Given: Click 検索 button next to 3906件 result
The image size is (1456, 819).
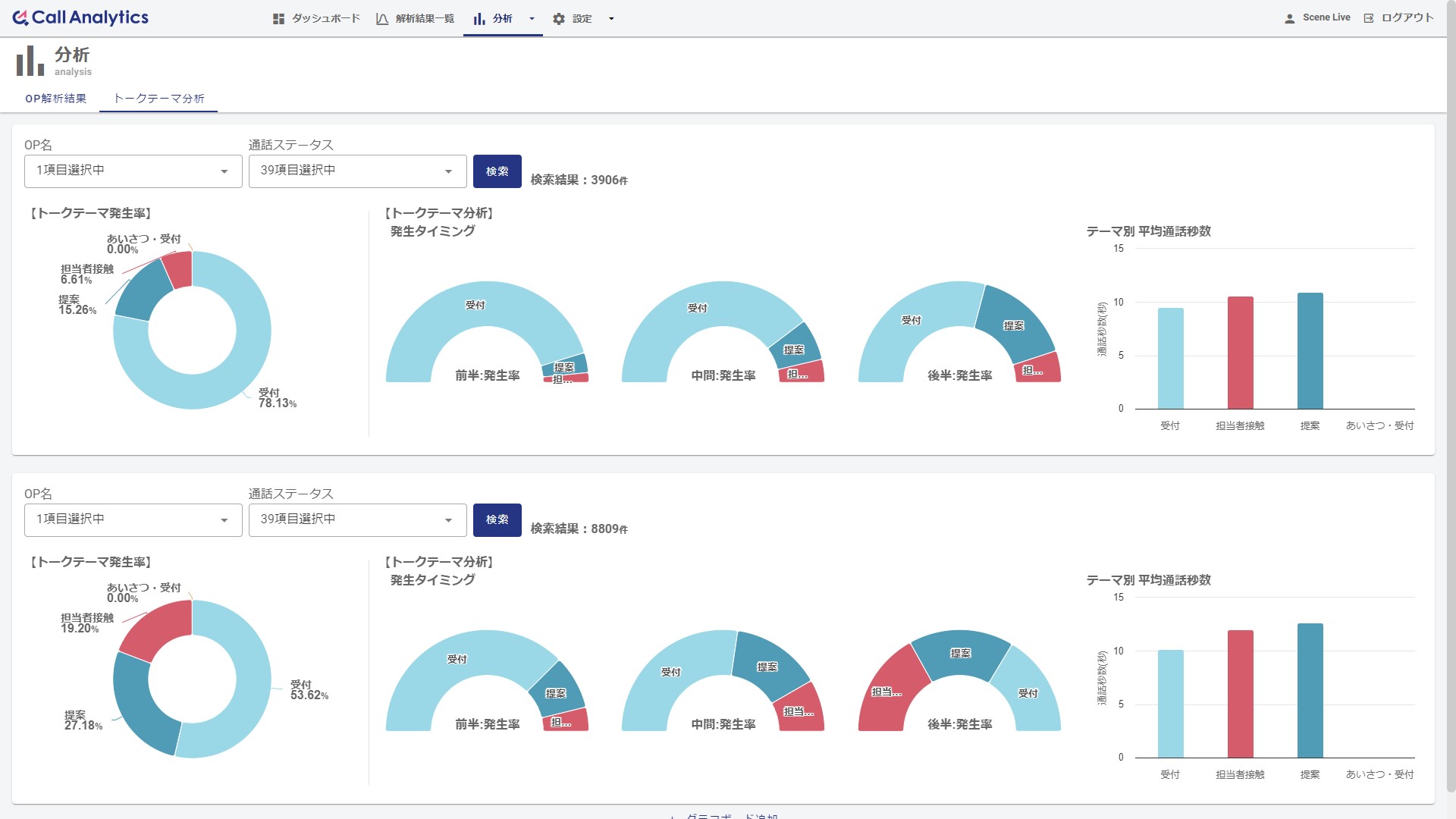Looking at the screenshot, I should pyautogui.click(x=497, y=171).
